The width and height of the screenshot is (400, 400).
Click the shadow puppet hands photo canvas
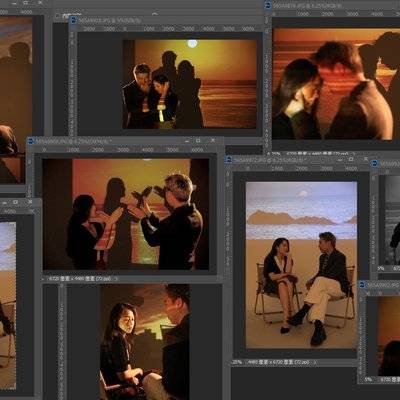click(126, 214)
